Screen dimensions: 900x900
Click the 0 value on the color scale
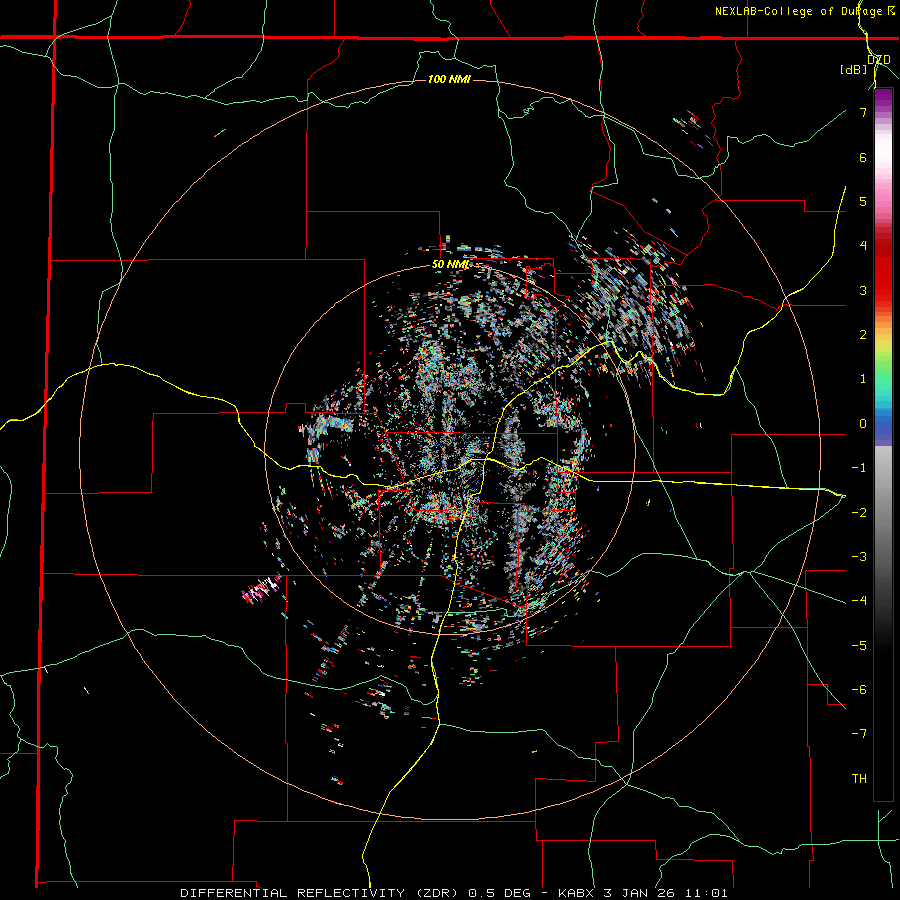(863, 424)
